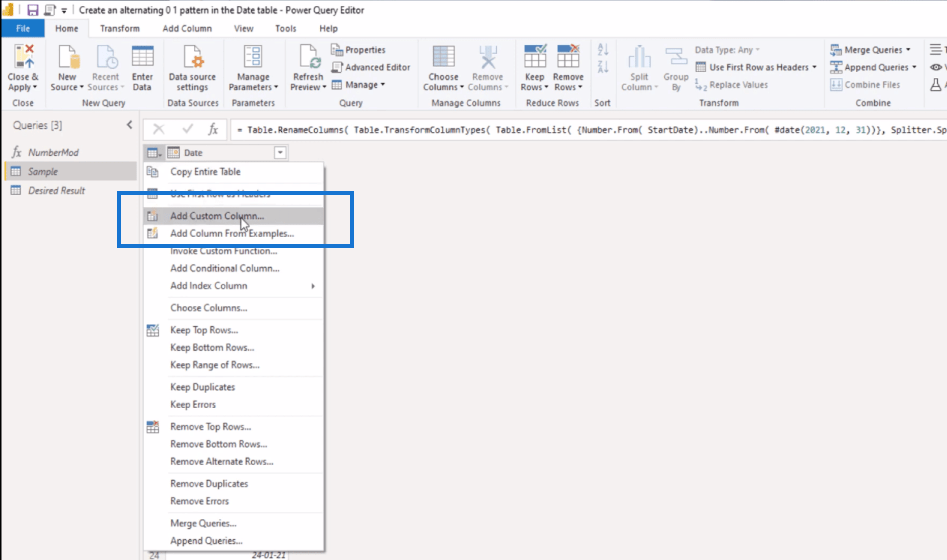This screenshot has width=947, height=560.
Task: Select Remove Alternate Rows...
Action: click(234, 462)
